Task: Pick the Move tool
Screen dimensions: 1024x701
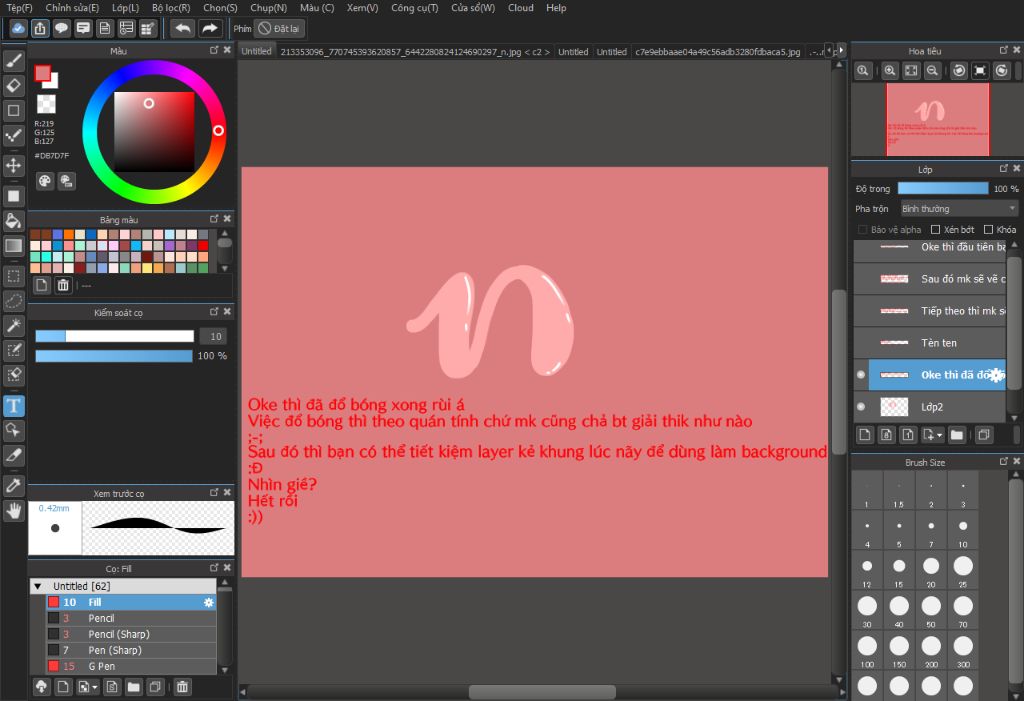Action: [x=14, y=165]
